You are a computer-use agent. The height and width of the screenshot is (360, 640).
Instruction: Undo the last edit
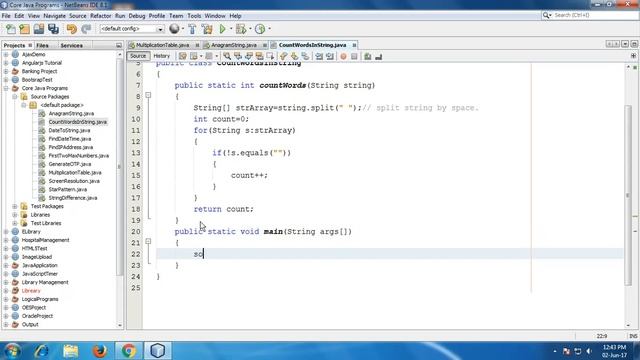(71, 29)
